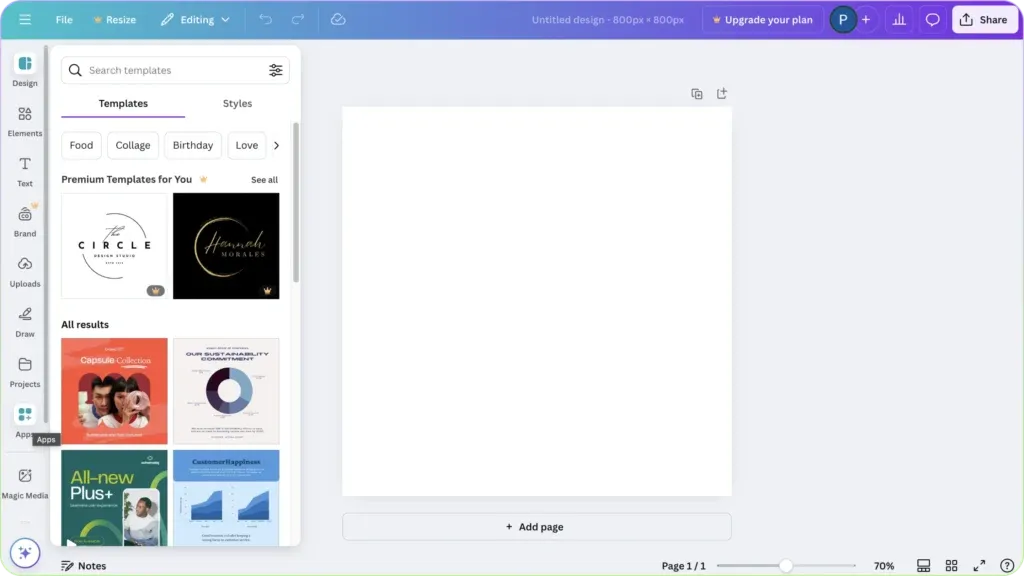This screenshot has height=576, width=1024.
Task: Select the Capsule Collection template thumbnail
Action: (x=114, y=390)
